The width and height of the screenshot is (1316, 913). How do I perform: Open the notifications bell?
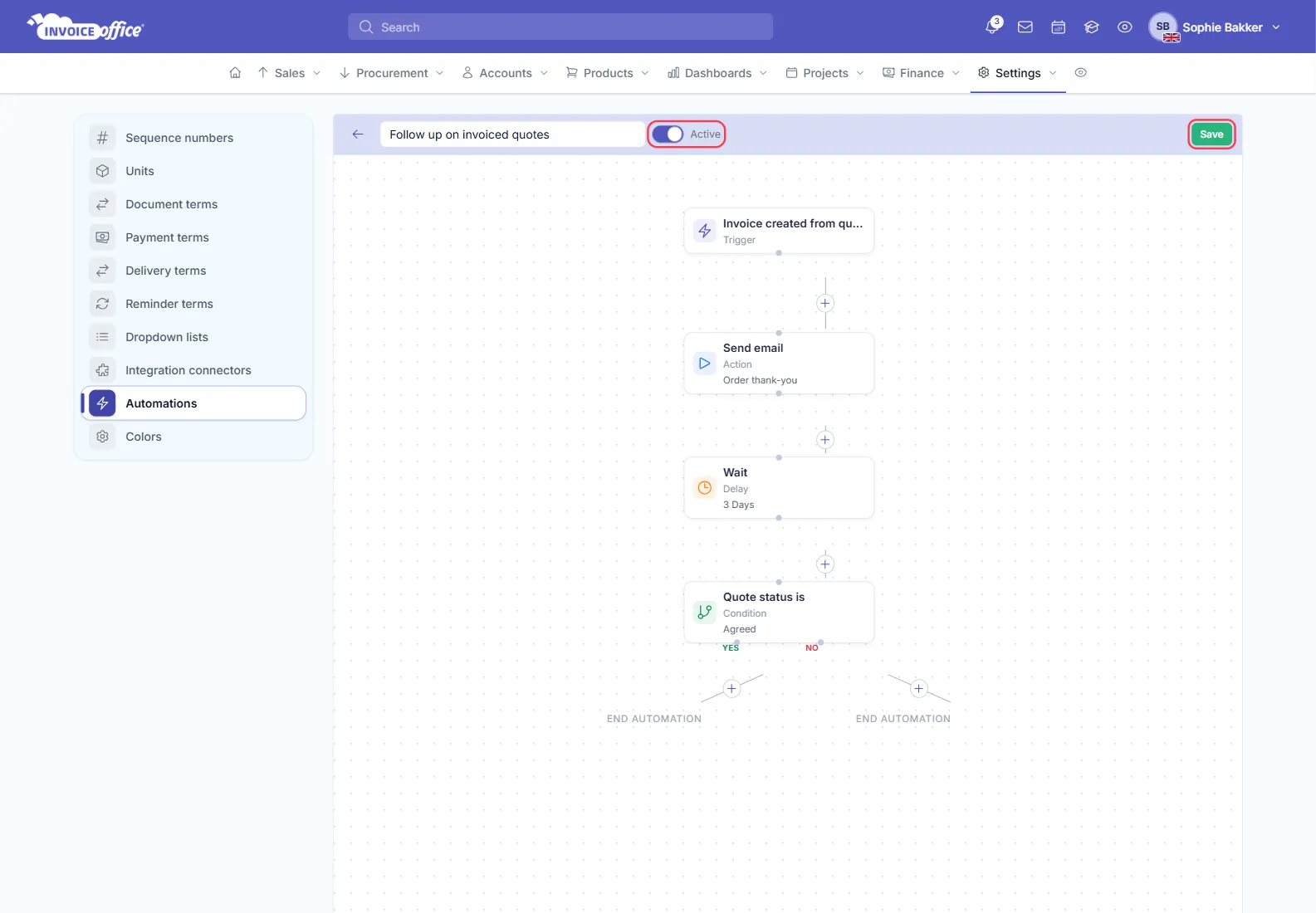(x=992, y=27)
